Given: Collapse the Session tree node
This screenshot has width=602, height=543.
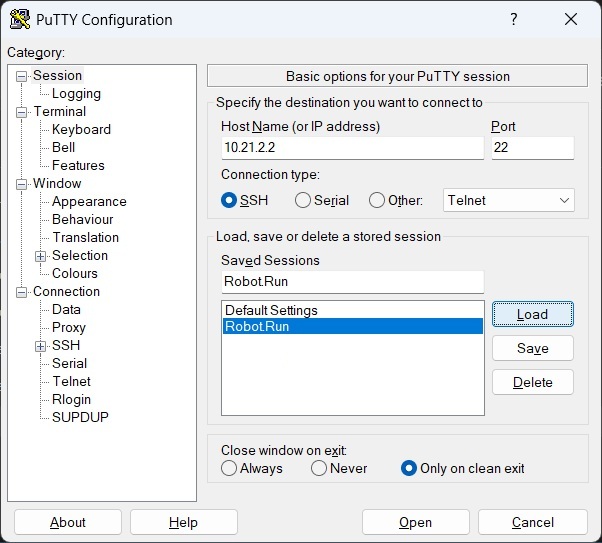Looking at the screenshot, I should click(x=22, y=76).
